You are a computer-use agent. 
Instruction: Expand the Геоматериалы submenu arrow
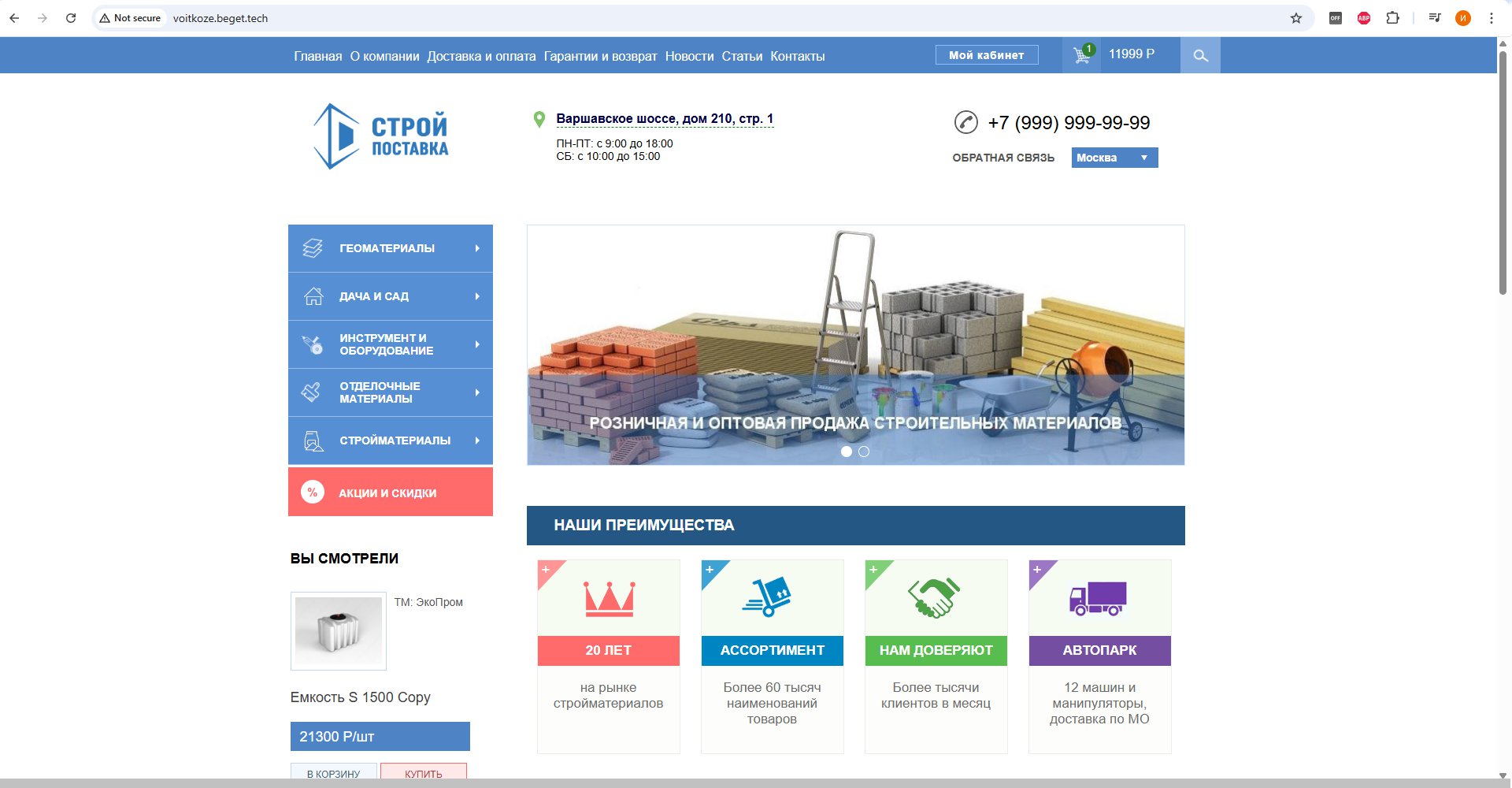(477, 248)
